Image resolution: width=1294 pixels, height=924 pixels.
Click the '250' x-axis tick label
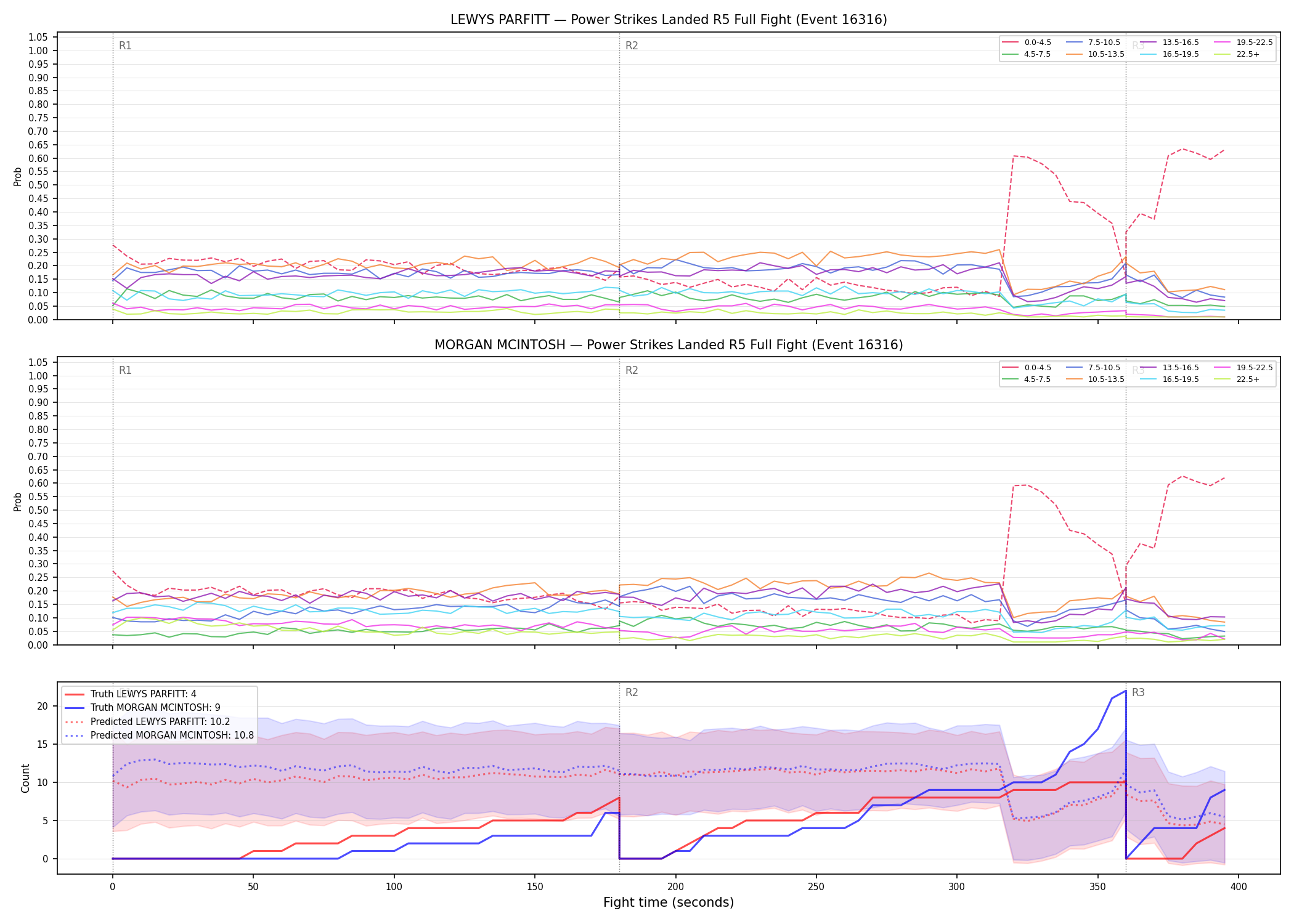pyautogui.click(x=816, y=887)
